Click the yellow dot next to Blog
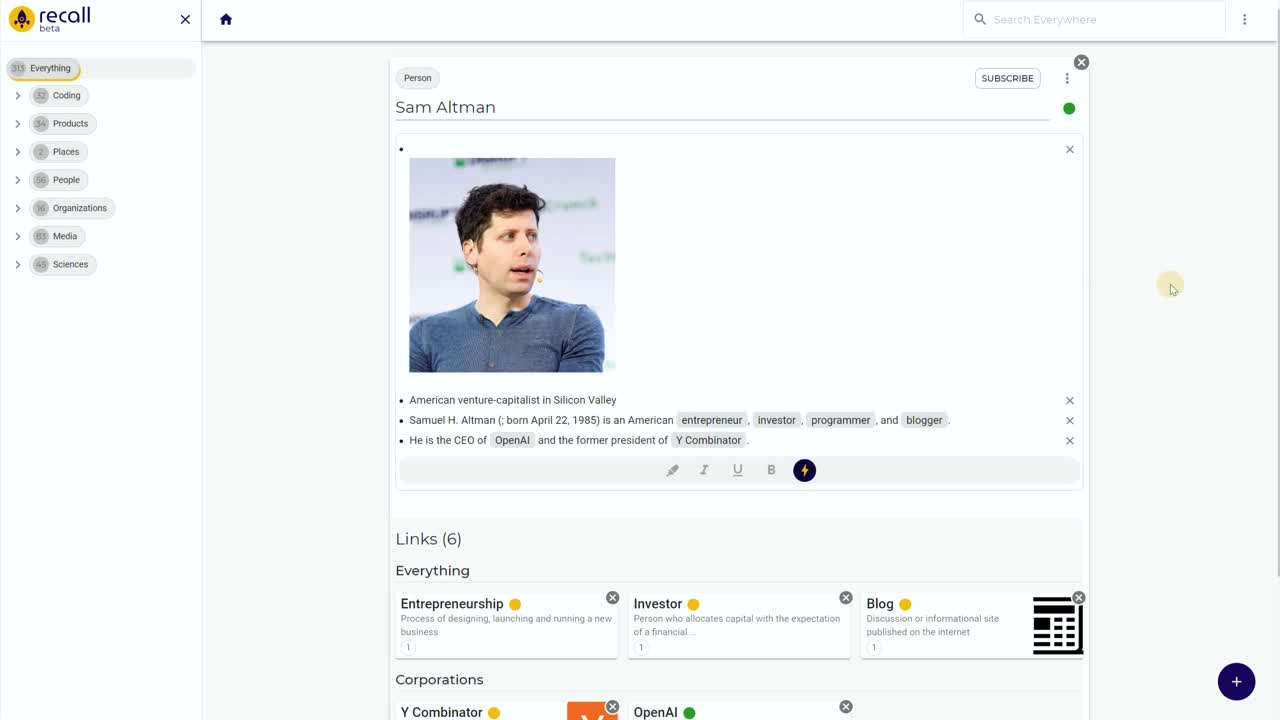Screen dimensions: 1280x720 [905, 604]
